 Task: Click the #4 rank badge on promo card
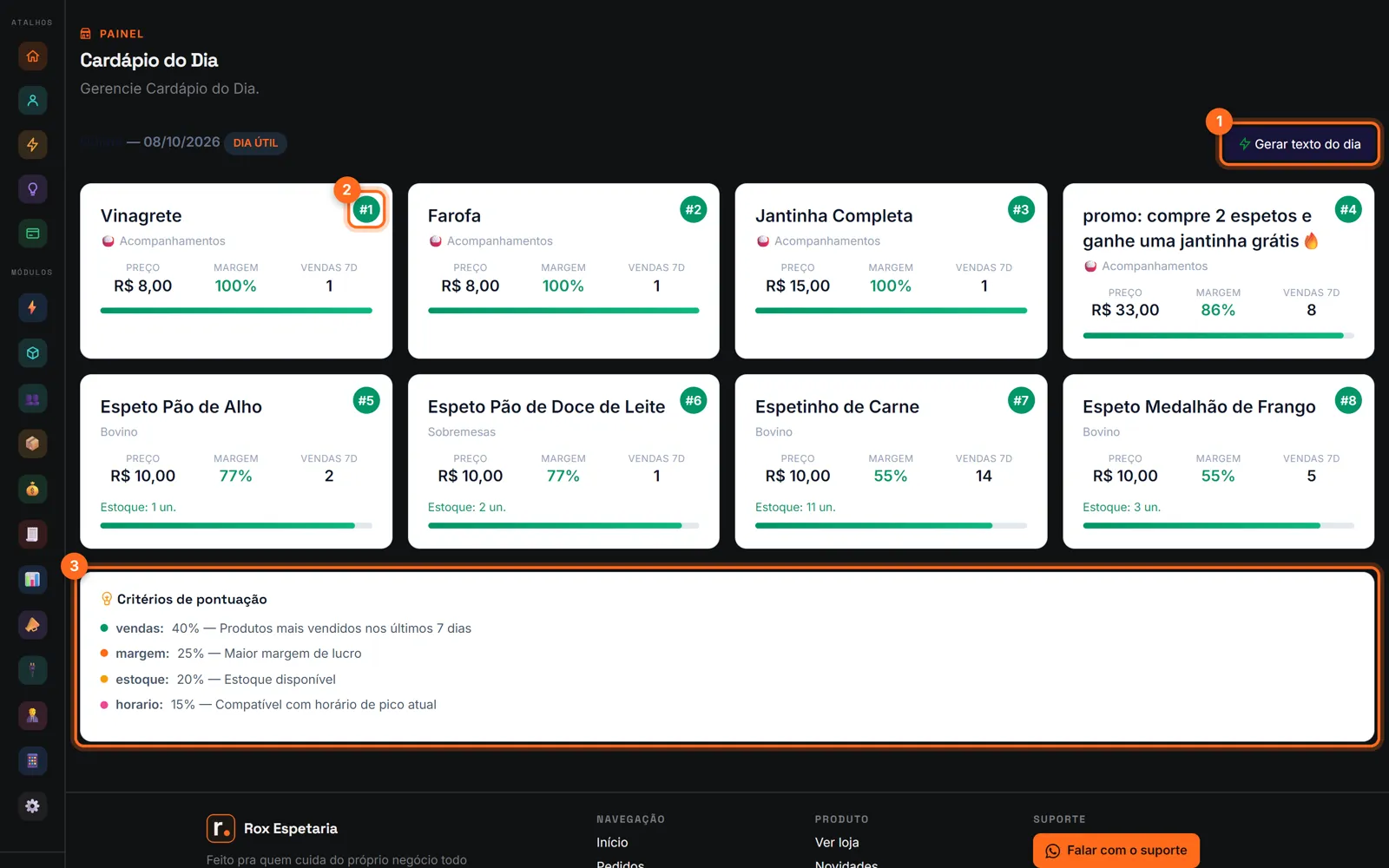tap(1348, 209)
